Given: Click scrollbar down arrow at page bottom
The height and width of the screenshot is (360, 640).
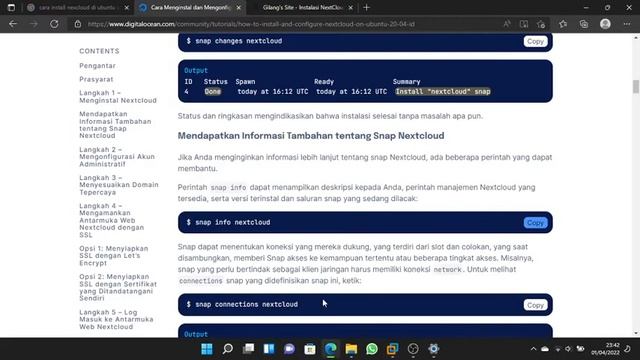Looking at the screenshot, I should point(636,333).
